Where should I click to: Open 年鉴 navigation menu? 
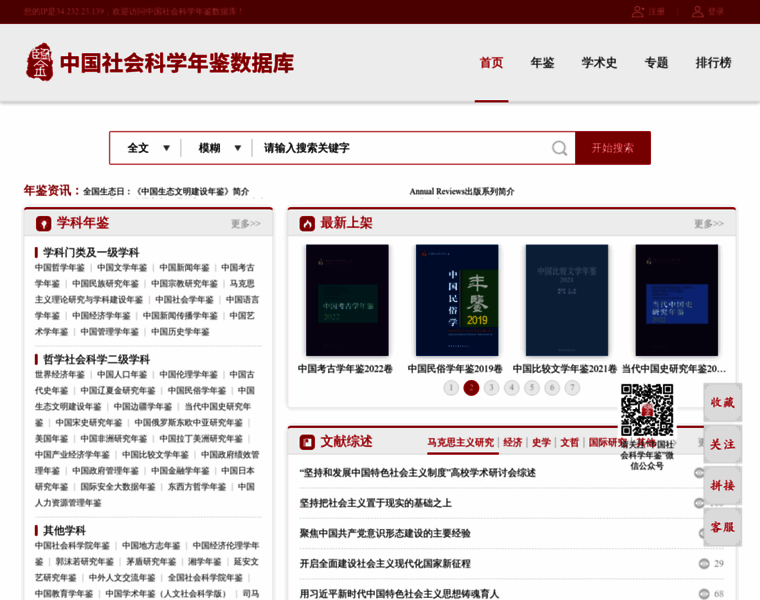coord(542,63)
